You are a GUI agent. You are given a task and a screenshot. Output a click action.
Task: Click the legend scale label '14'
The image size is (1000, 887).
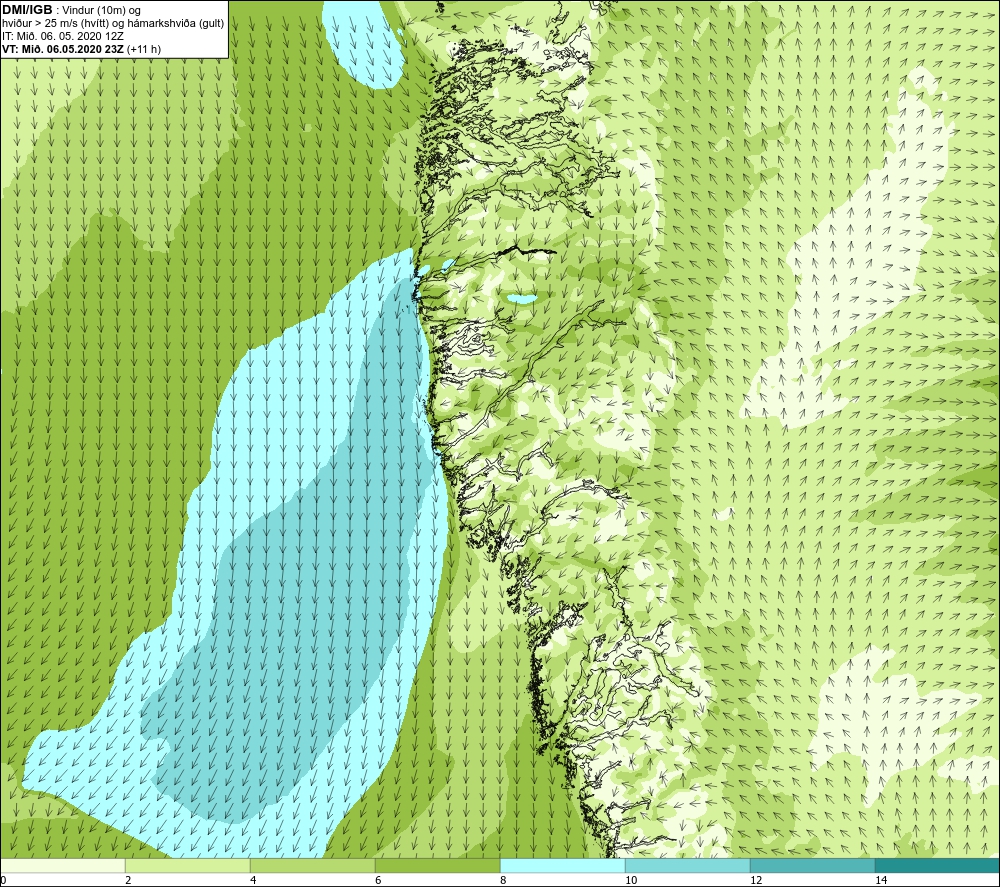880,880
